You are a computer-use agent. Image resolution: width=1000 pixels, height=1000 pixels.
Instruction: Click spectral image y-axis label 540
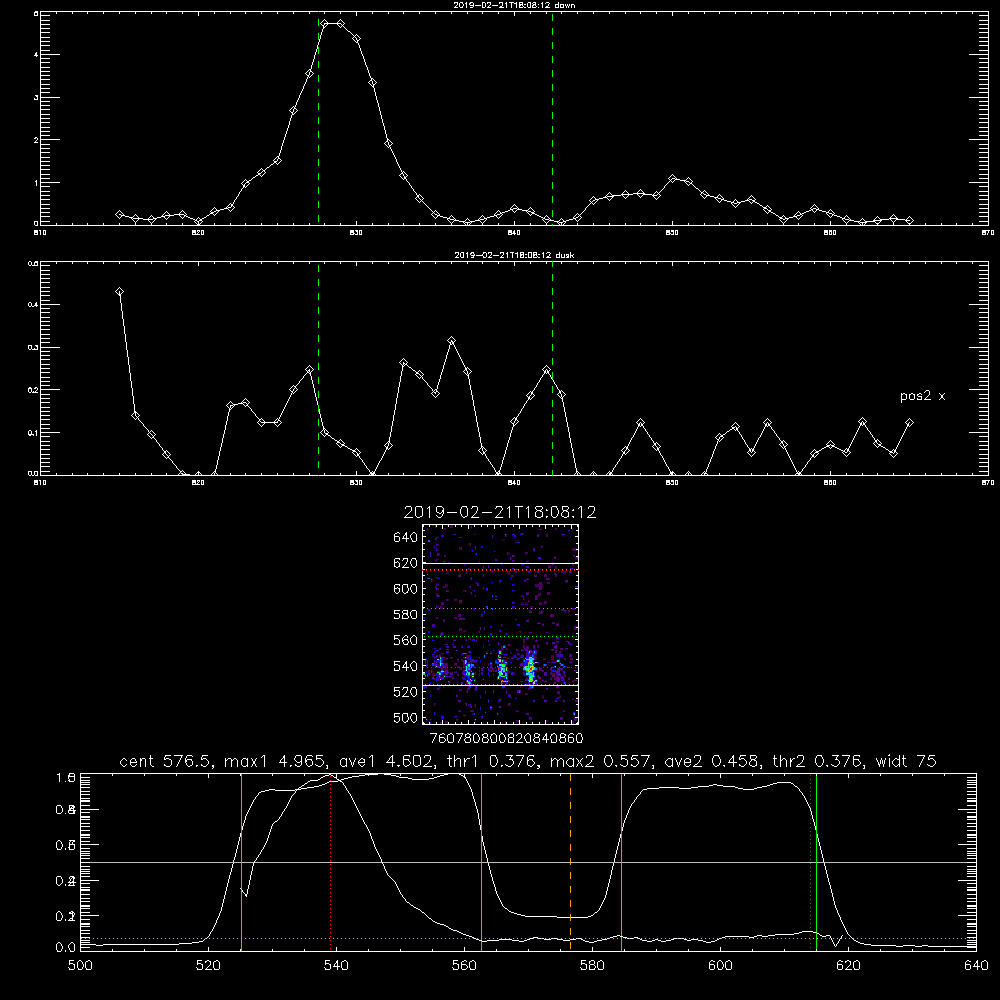tap(405, 666)
